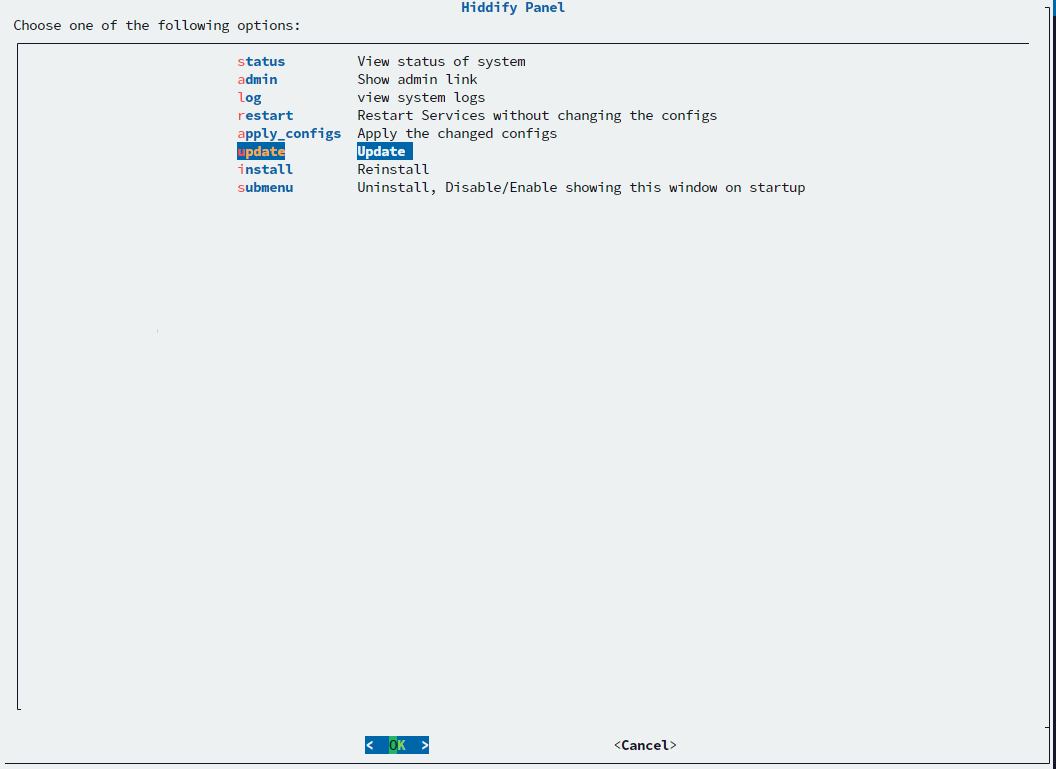Viewport: 1056px width, 769px height.
Task: Click the Cancel button
Action: (x=645, y=745)
